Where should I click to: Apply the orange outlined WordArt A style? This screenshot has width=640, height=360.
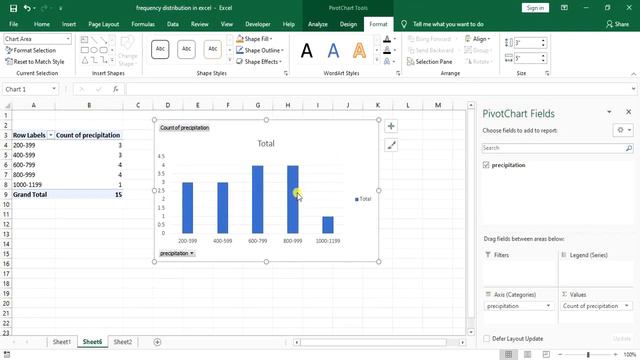click(x=359, y=51)
